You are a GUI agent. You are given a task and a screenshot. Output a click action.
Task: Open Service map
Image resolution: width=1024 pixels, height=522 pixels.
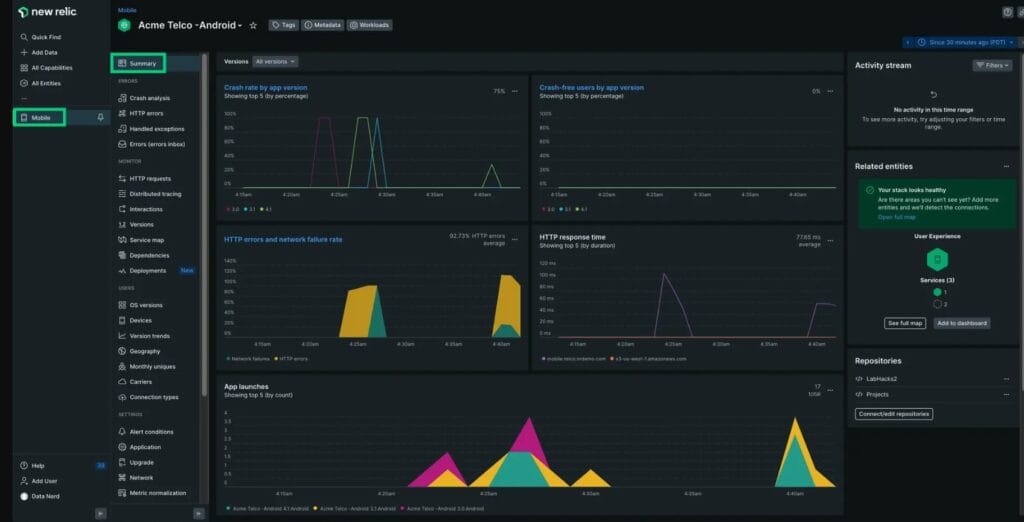click(141, 240)
